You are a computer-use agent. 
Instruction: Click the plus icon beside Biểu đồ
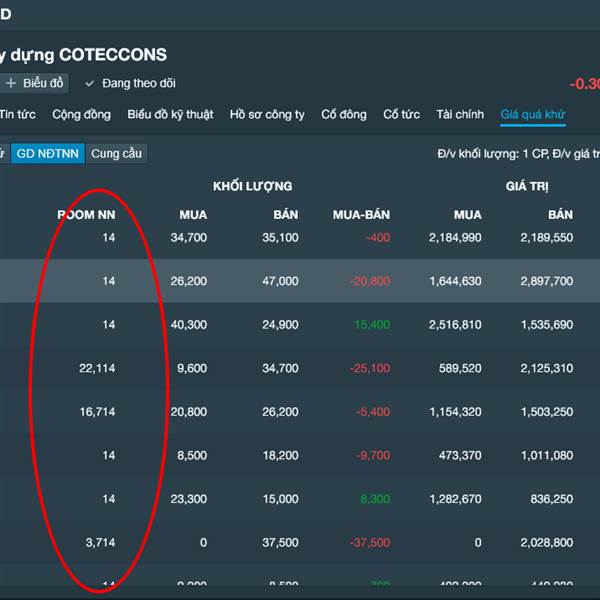point(11,83)
